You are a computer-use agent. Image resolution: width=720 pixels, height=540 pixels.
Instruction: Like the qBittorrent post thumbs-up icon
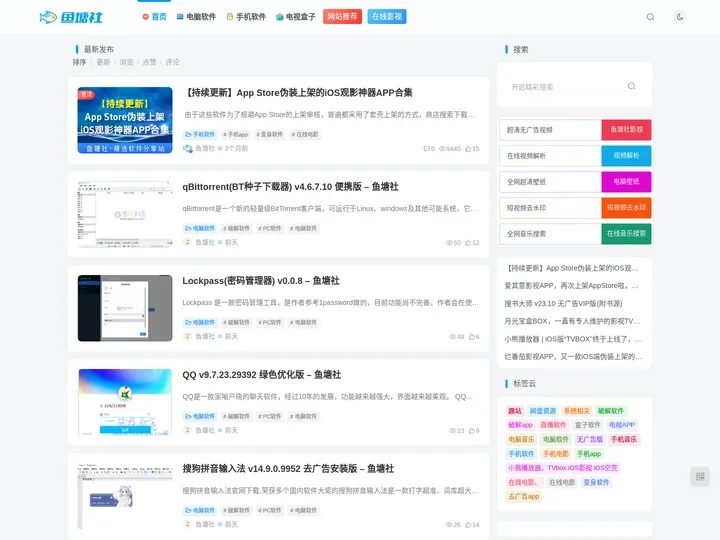pos(468,242)
